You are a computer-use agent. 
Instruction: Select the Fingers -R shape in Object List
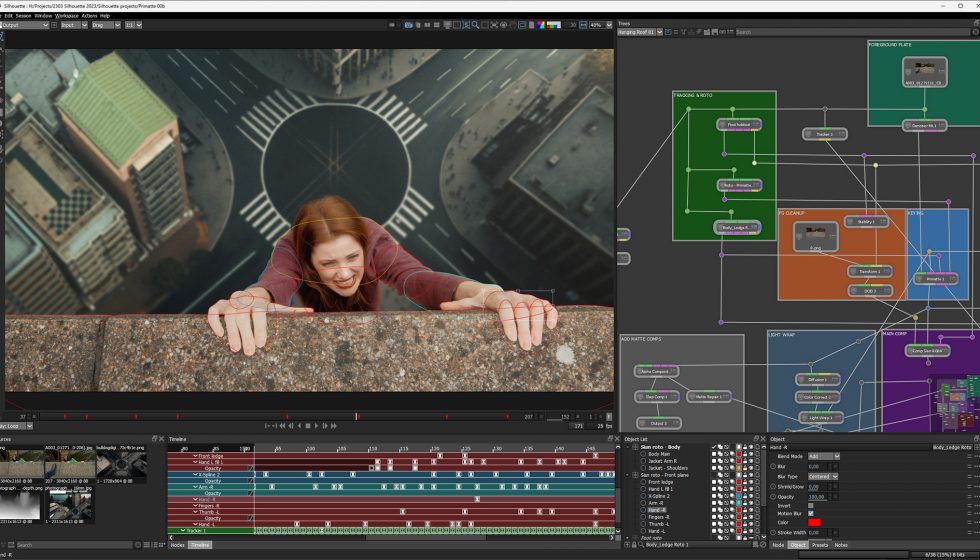tap(659, 516)
